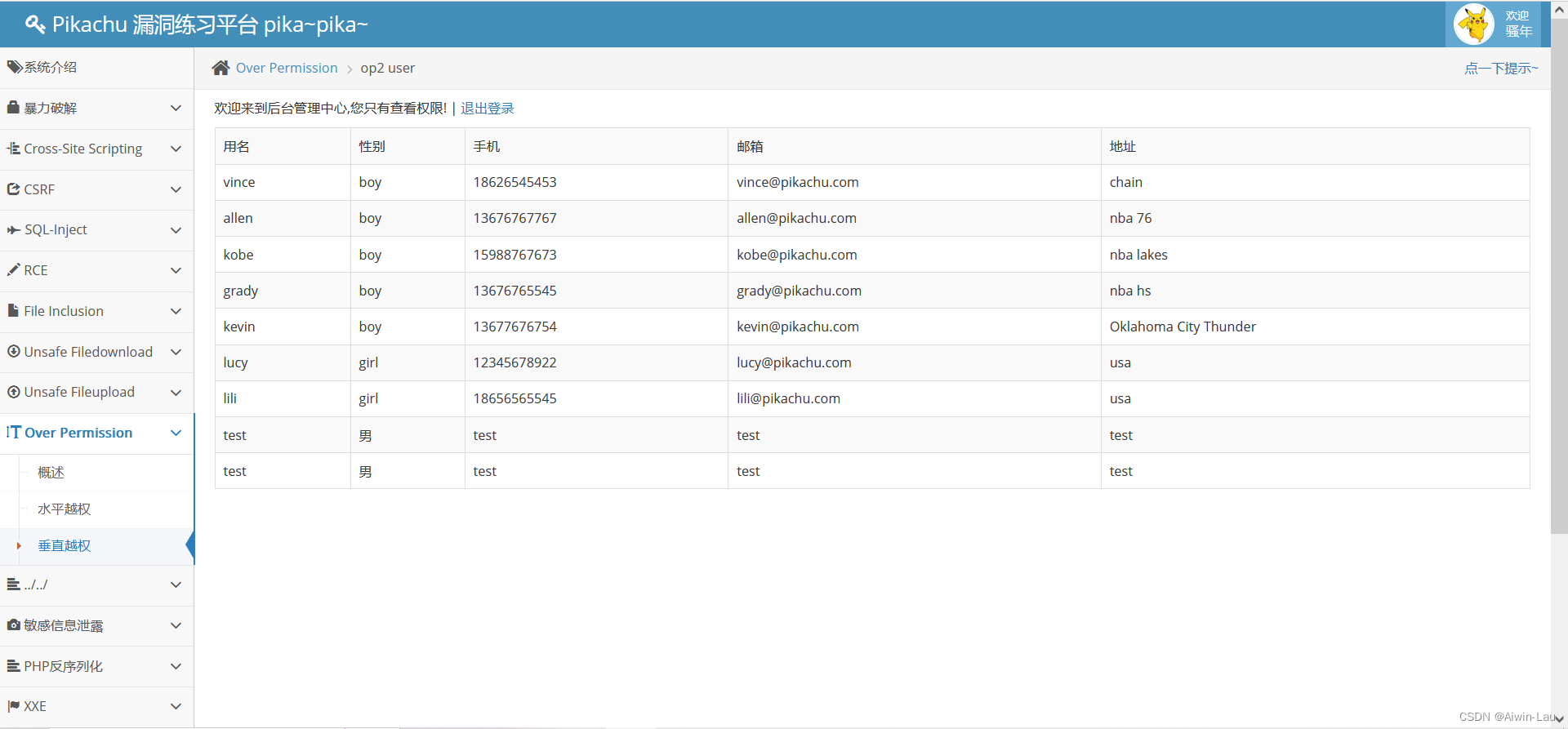Click the 性别 column header
This screenshot has width=1568, height=729.
[408, 146]
